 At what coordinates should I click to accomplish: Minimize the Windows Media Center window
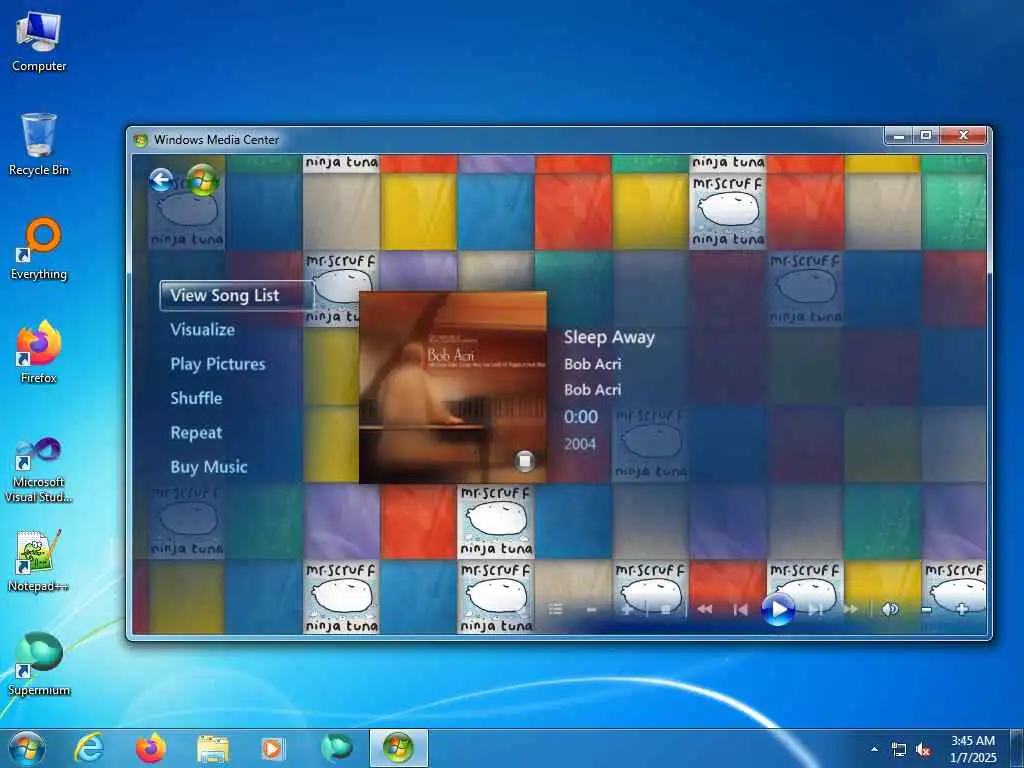click(899, 136)
